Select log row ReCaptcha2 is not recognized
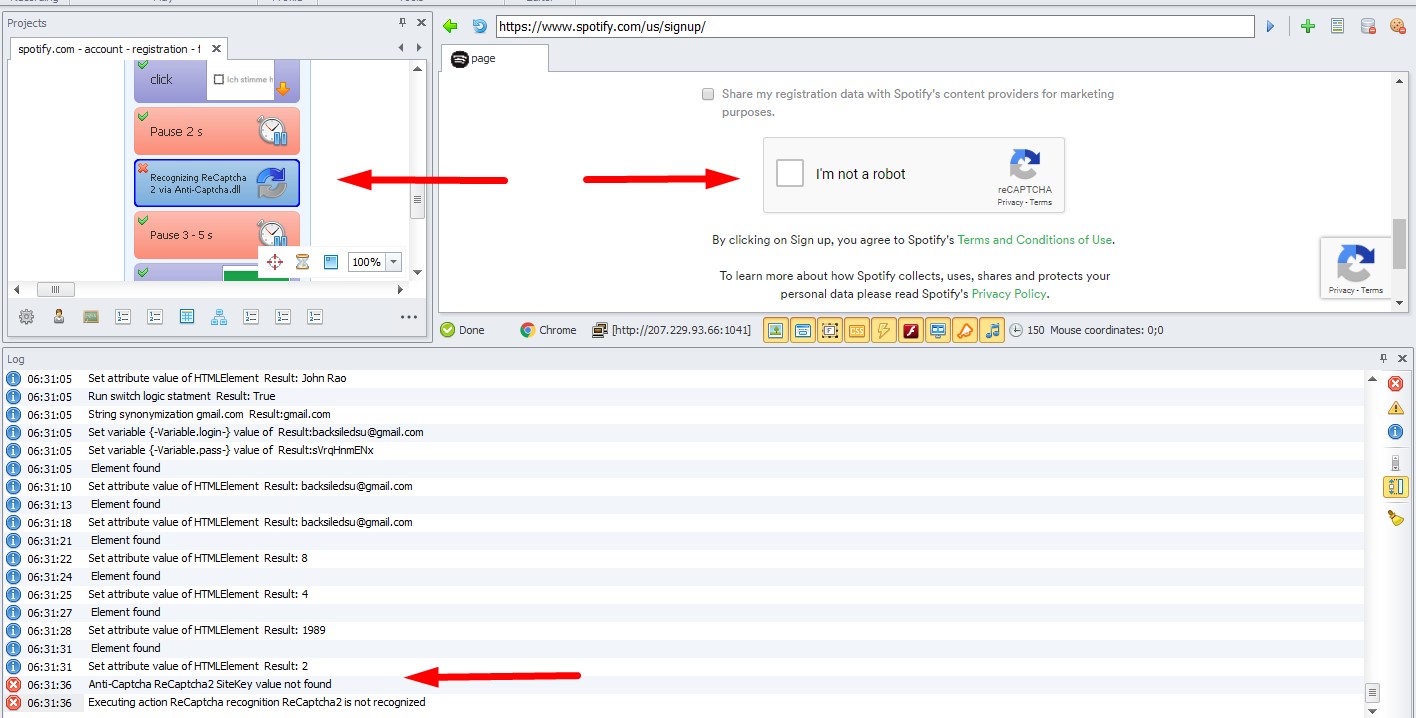 684,702
